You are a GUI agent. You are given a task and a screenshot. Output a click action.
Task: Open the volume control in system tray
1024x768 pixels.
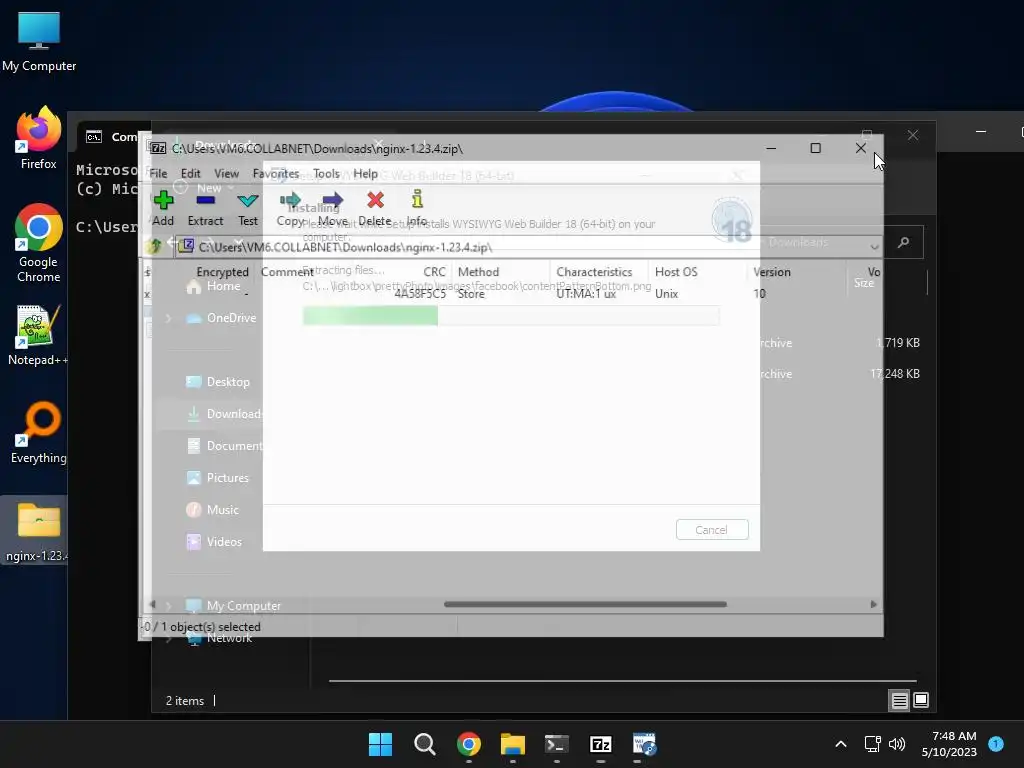[897, 744]
